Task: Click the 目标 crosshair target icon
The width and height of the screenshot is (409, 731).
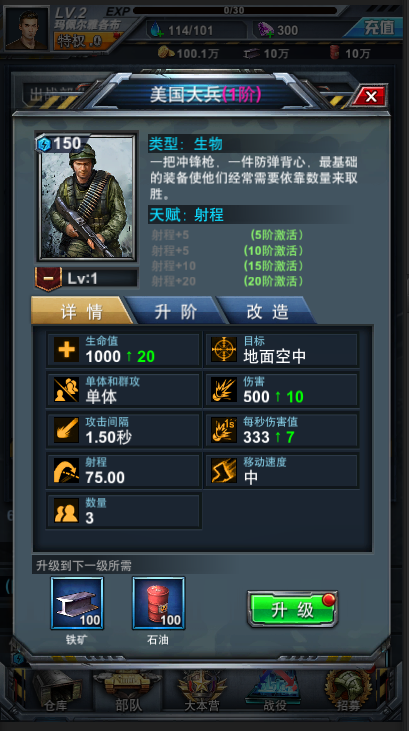Action: [x=224, y=350]
